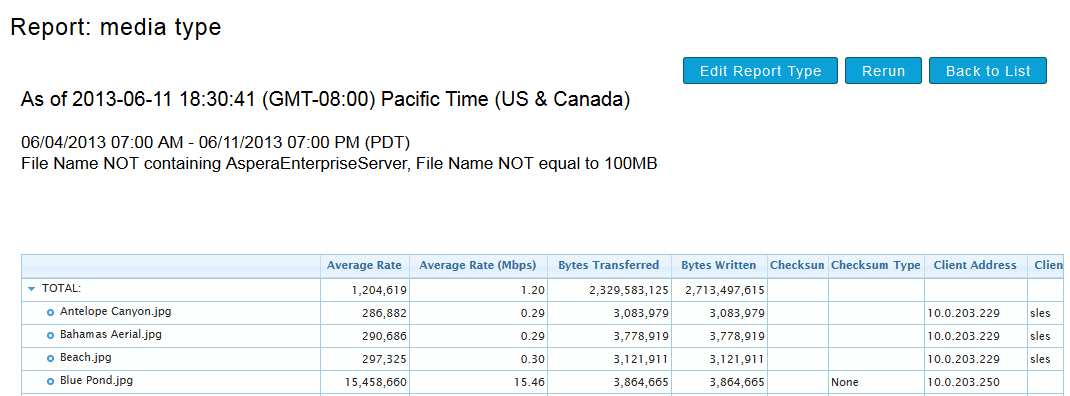
Task: Sort by Average Rate column header
Action: pyautogui.click(x=364, y=266)
